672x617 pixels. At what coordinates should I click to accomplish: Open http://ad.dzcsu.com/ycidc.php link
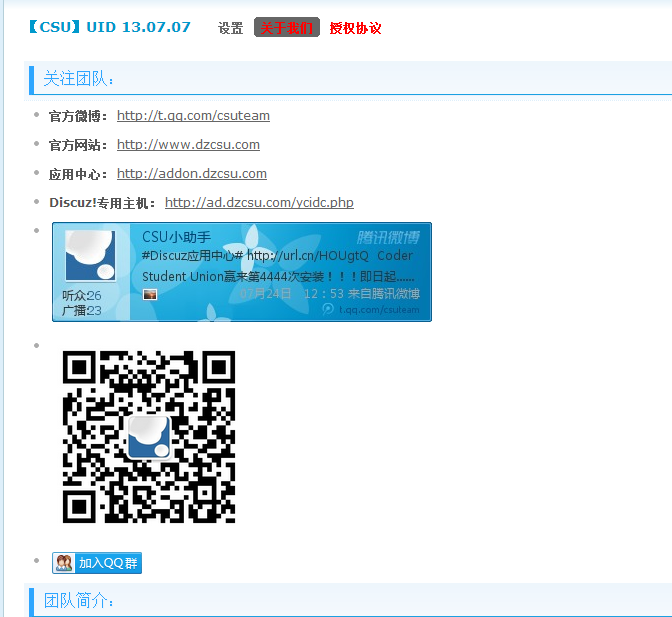pos(259,203)
